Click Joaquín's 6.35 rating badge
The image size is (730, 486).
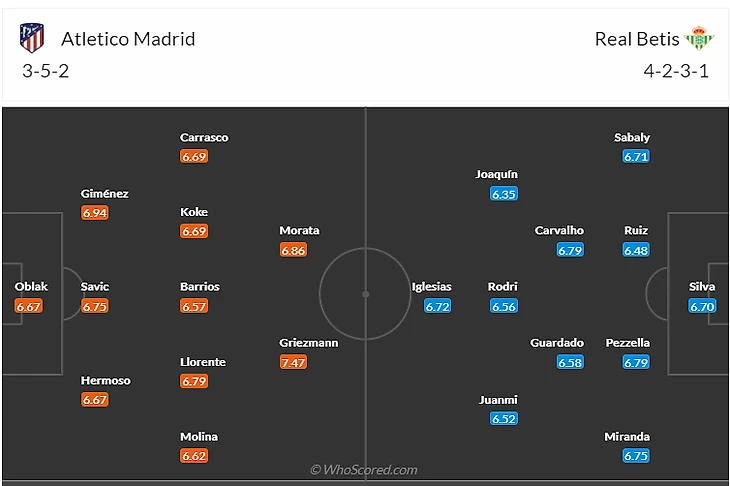coord(503,194)
